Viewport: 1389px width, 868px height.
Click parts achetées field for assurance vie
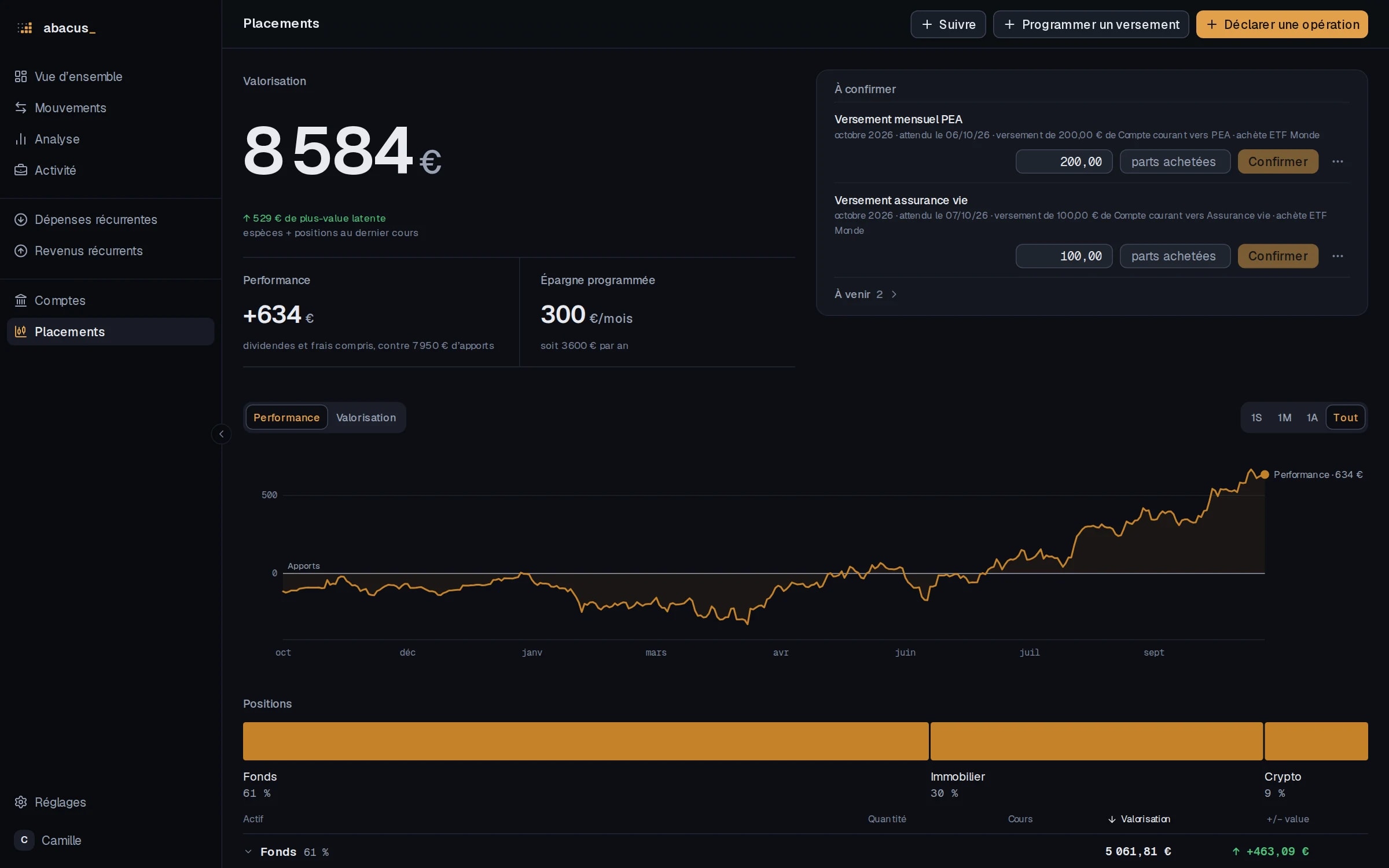coord(1175,256)
